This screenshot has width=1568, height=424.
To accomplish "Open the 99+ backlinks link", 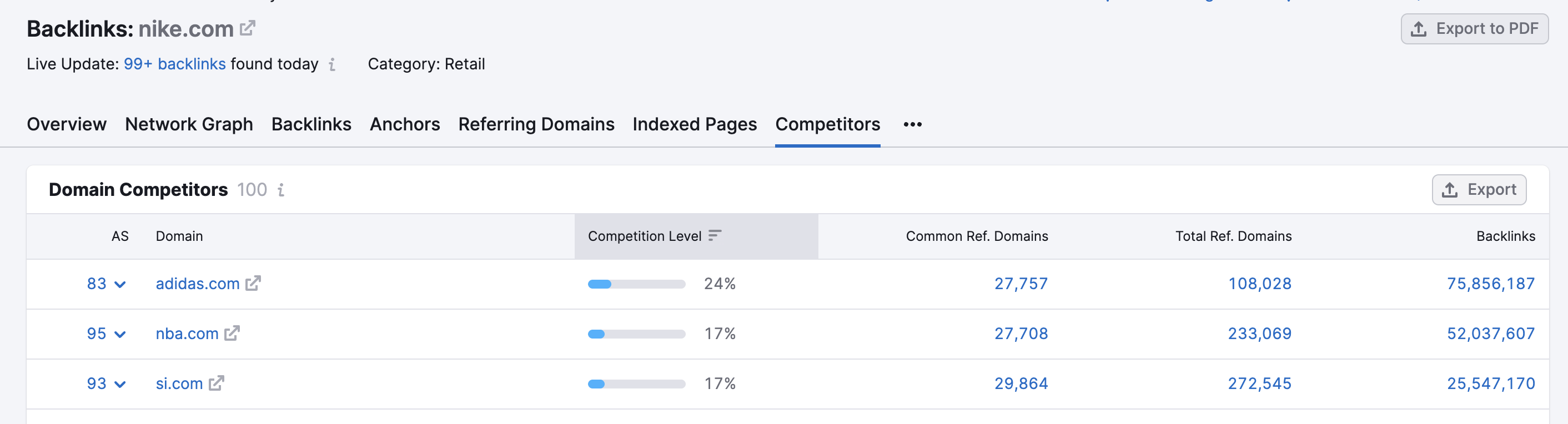I will coord(174,64).
